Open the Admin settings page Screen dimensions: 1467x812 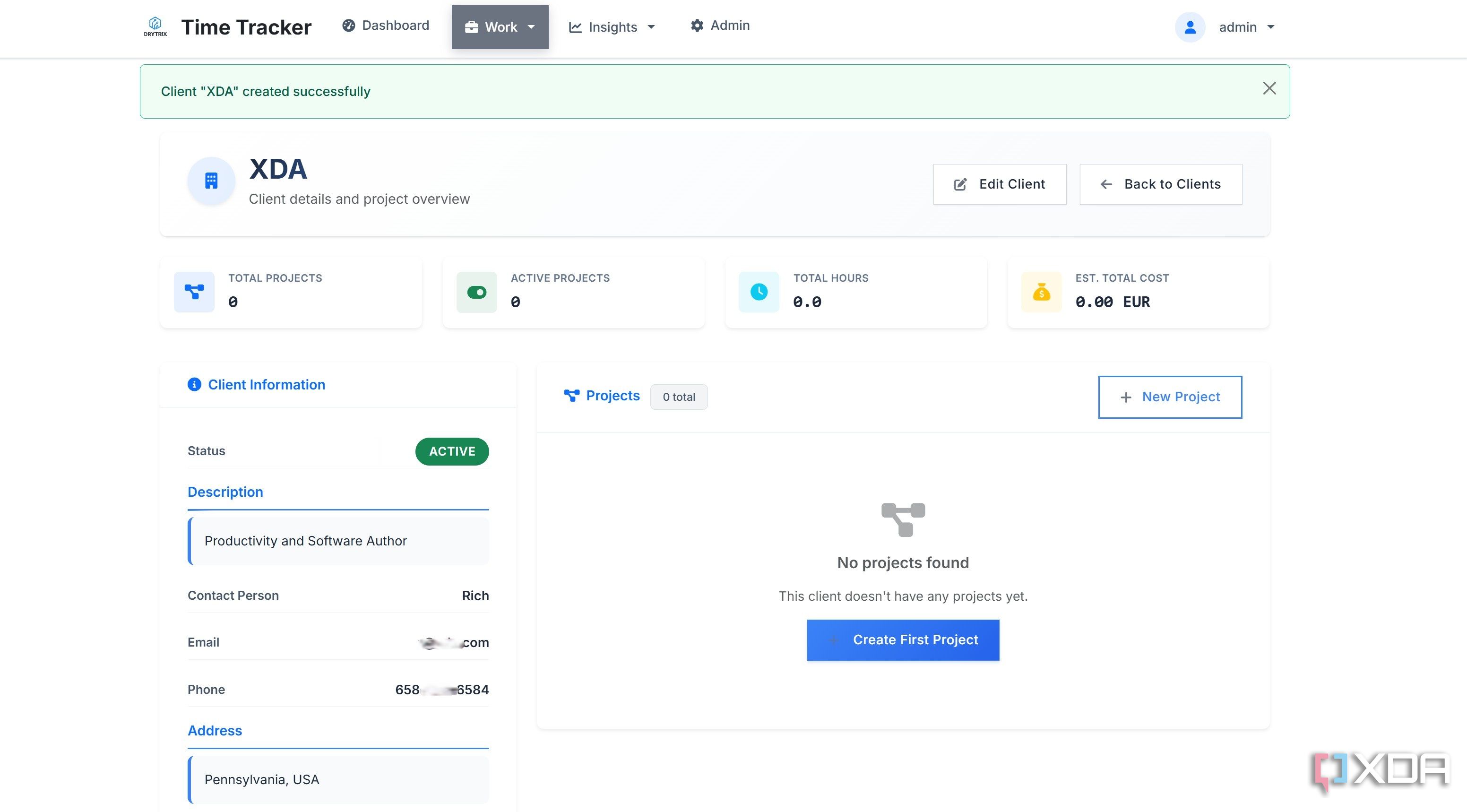coord(720,25)
